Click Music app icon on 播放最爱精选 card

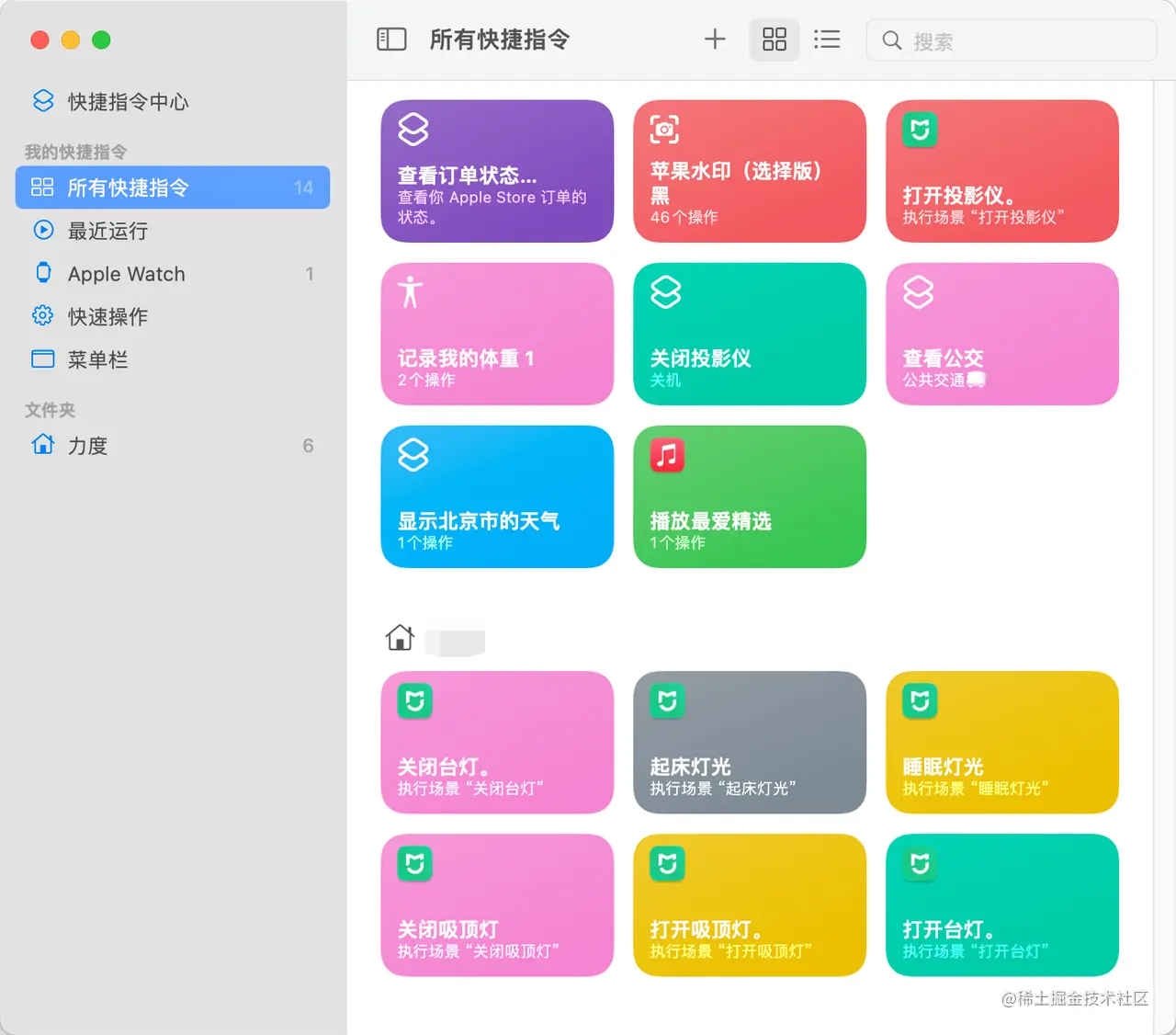667,455
